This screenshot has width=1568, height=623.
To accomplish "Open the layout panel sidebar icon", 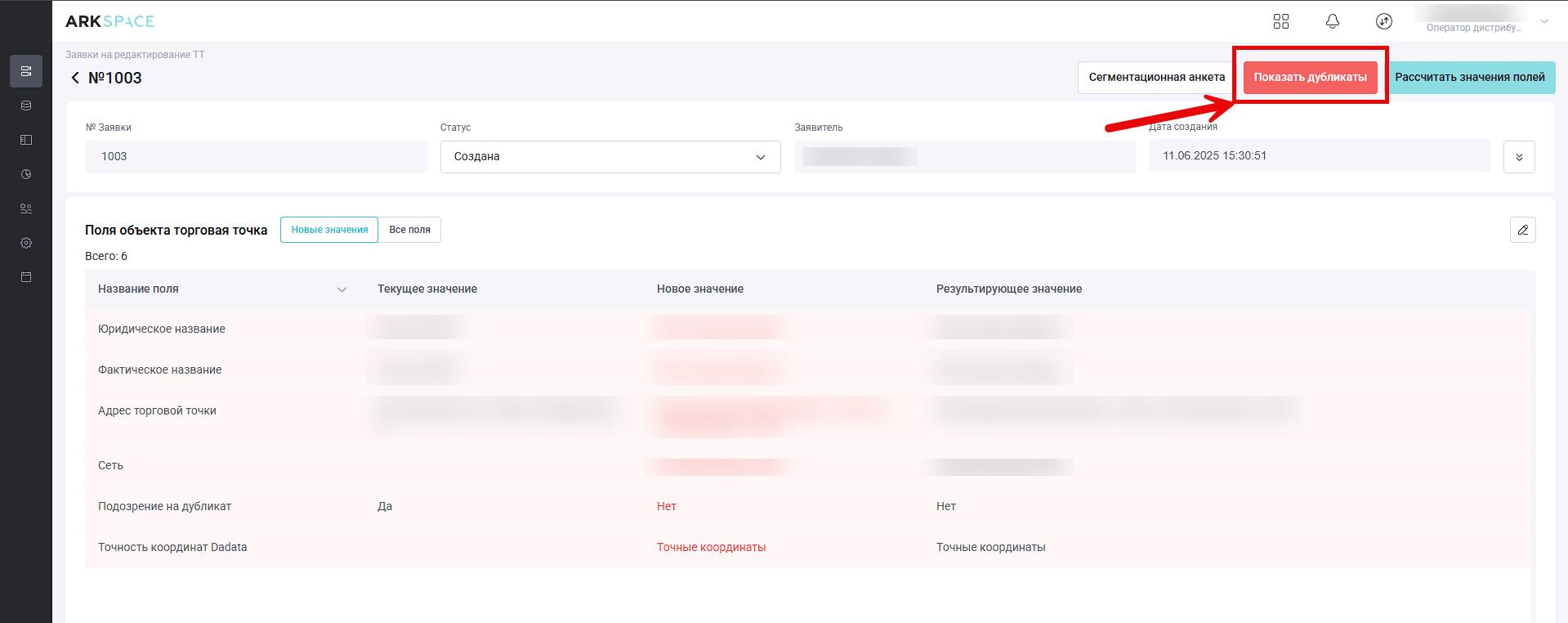I will coord(26,140).
